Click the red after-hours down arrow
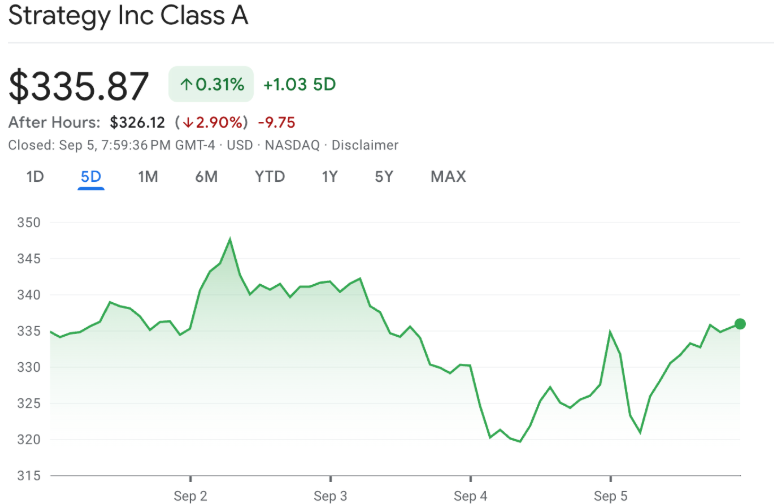Screen dimensions: 774x504 coord(186,122)
